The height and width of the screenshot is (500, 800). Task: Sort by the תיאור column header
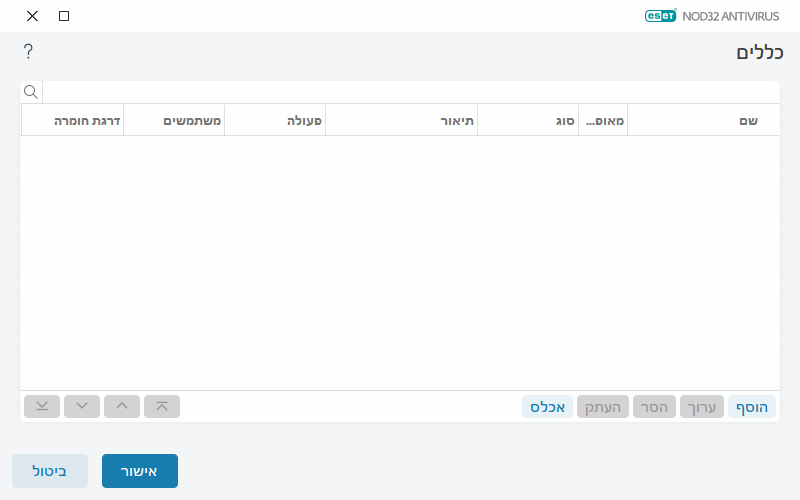pyautogui.click(x=401, y=120)
